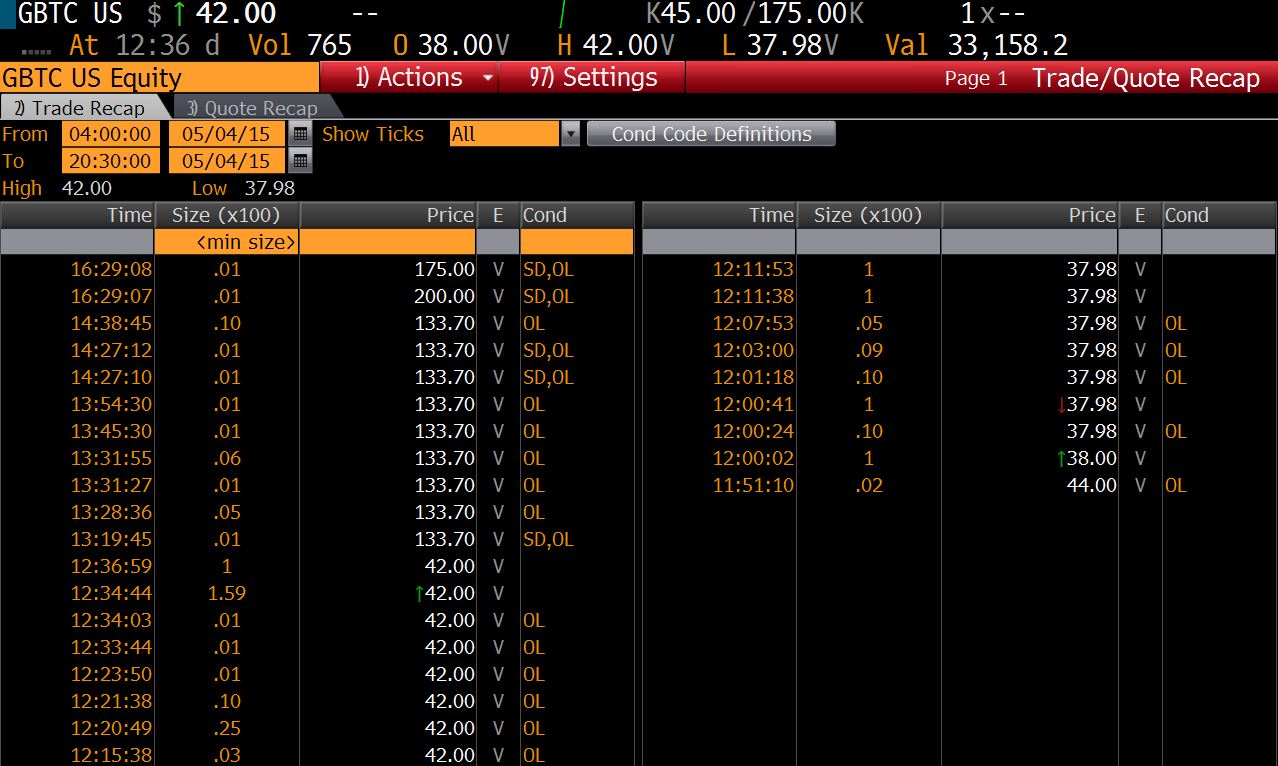1278x766 pixels.
Task: Click the right Price column header
Action: tap(1029, 215)
